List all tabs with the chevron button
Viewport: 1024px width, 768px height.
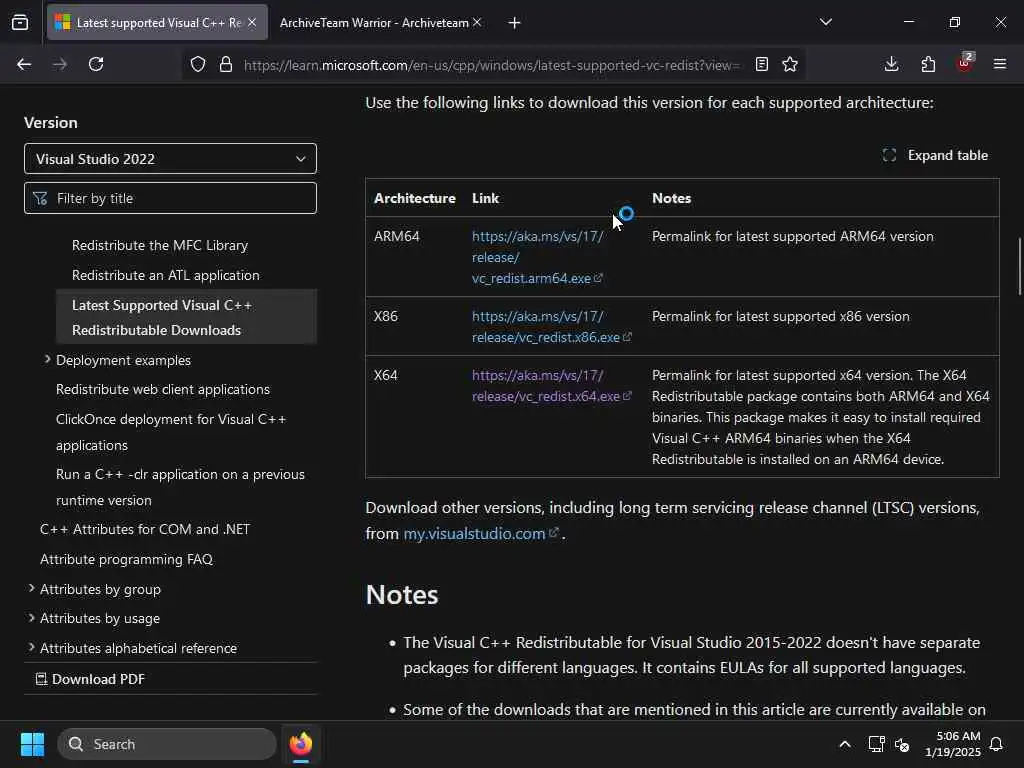(826, 22)
